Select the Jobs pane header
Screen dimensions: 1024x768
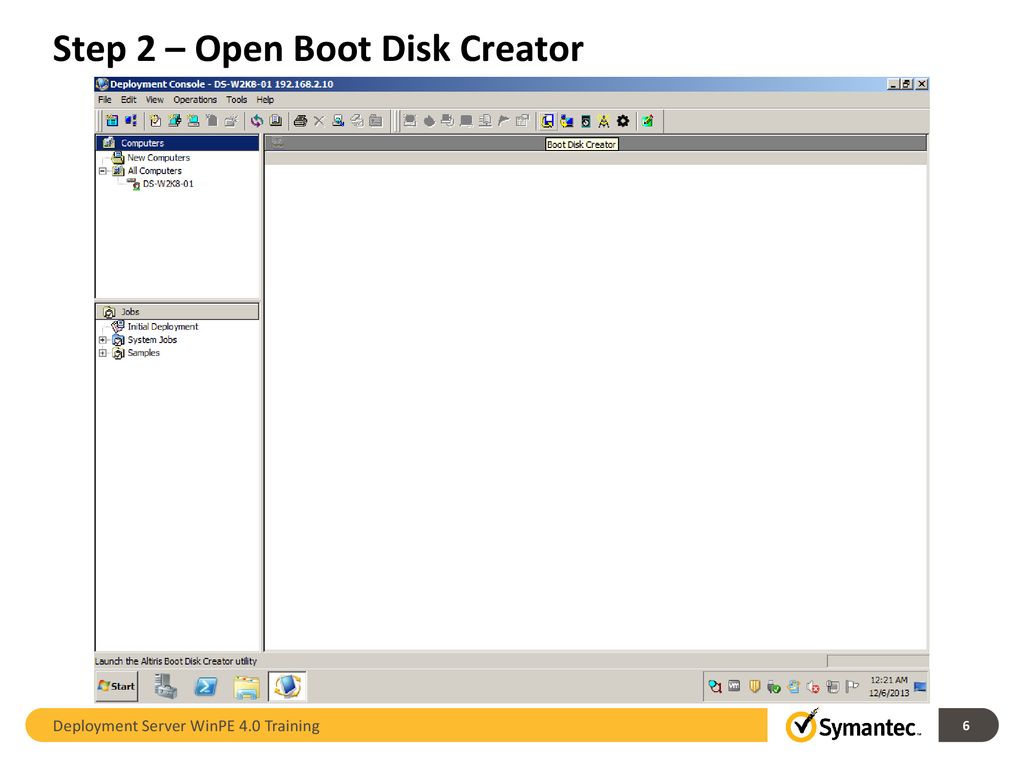point(178,312)
